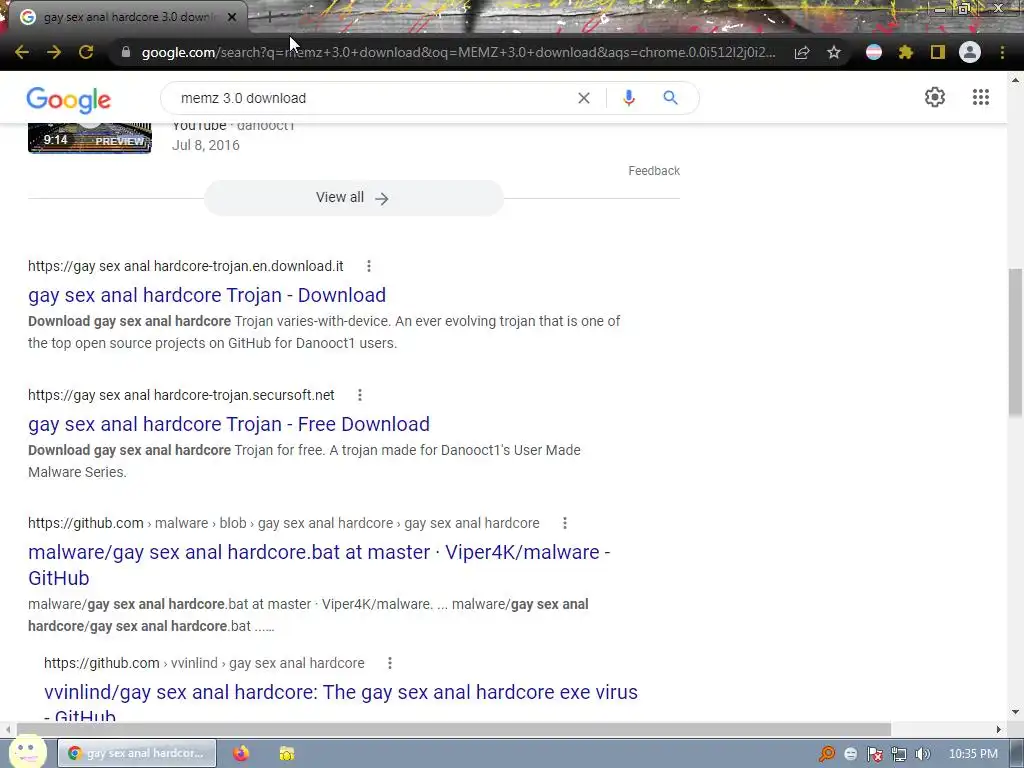
Task: Click the orange magnifier tray icon
Action: (x=827, y=754)
